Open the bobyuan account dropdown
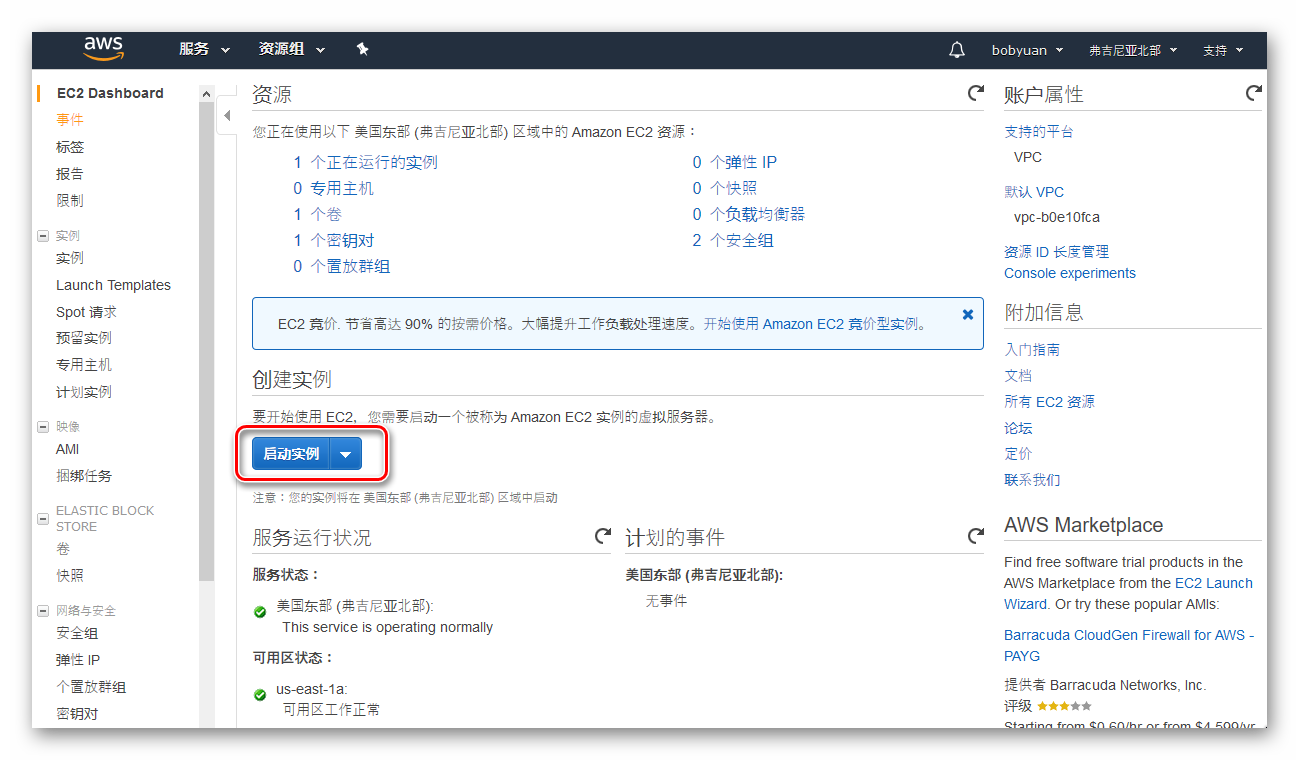 (x=1027, y=50)
